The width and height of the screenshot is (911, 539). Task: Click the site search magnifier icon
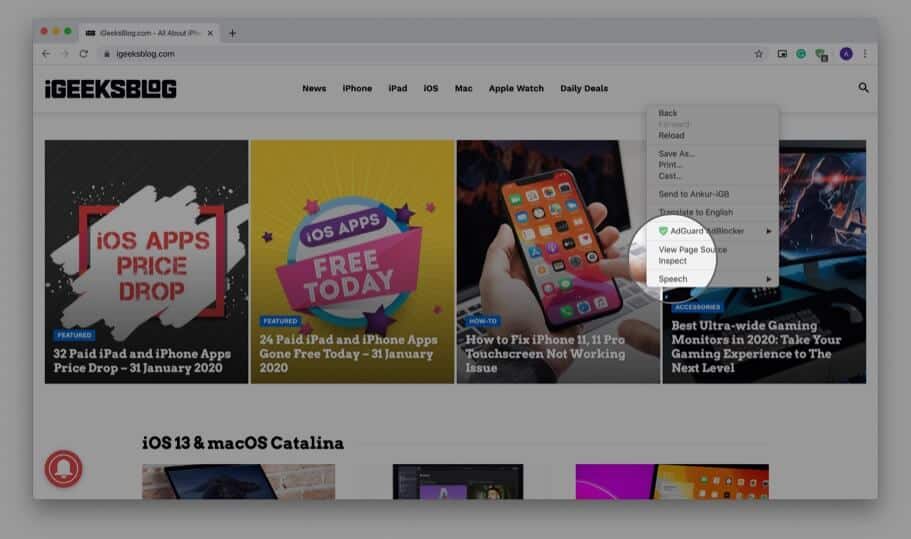863,88
